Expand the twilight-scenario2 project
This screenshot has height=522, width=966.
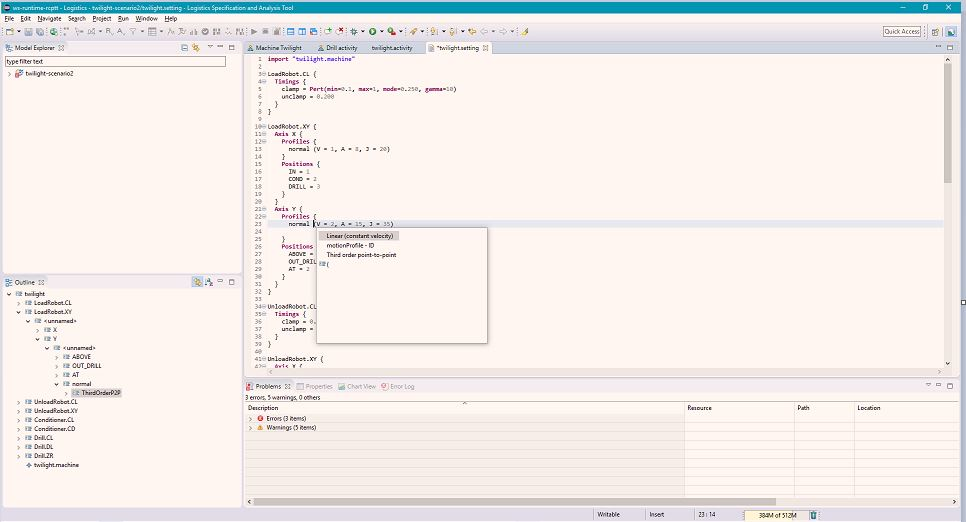(10, 74)
